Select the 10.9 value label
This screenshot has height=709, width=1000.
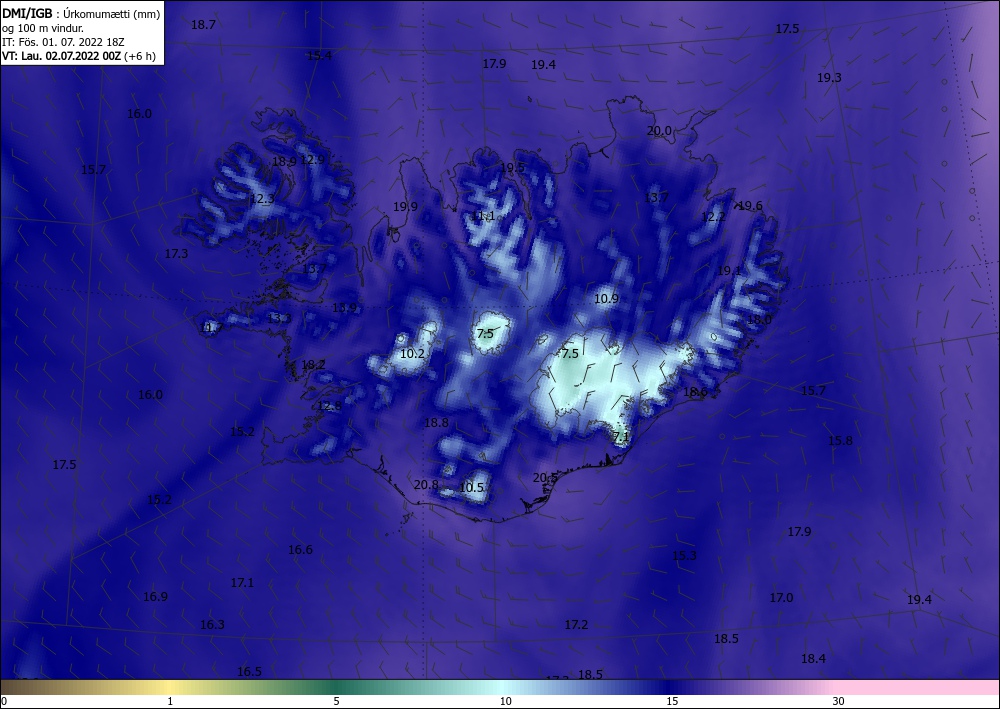(607, 299)
